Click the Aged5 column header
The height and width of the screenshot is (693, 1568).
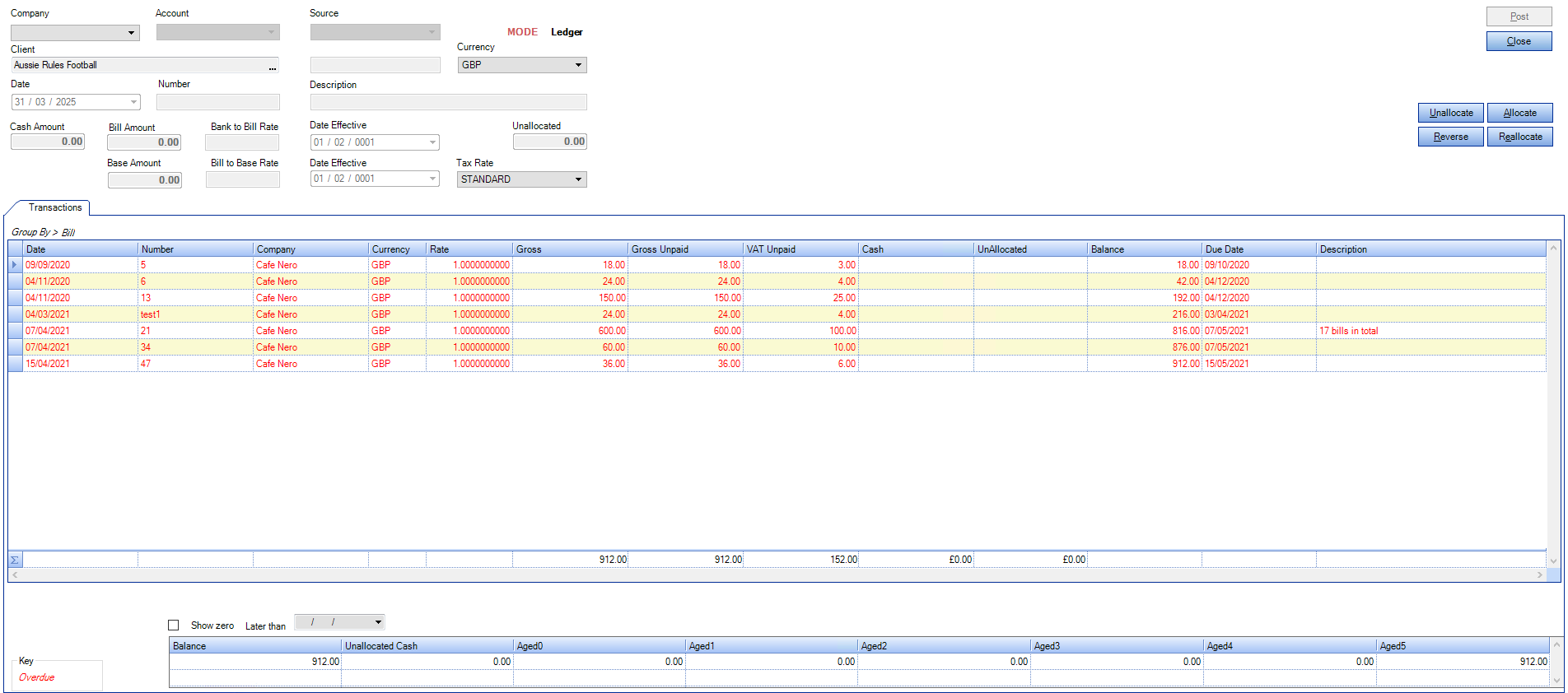pyautogui.click(x=1463, y=646)
